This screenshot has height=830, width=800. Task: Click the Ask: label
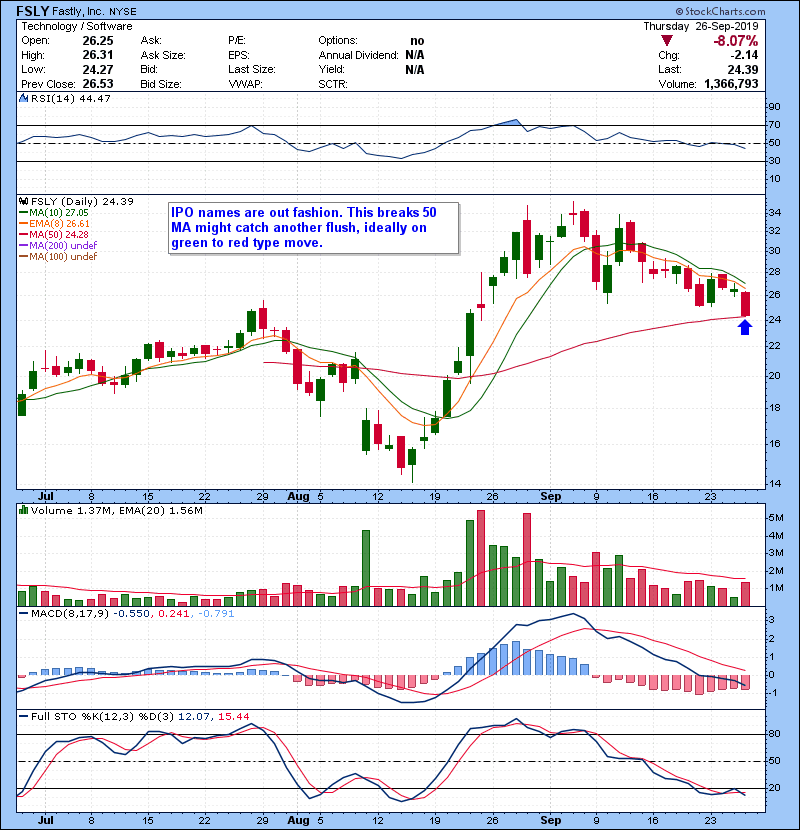(151, 41)
